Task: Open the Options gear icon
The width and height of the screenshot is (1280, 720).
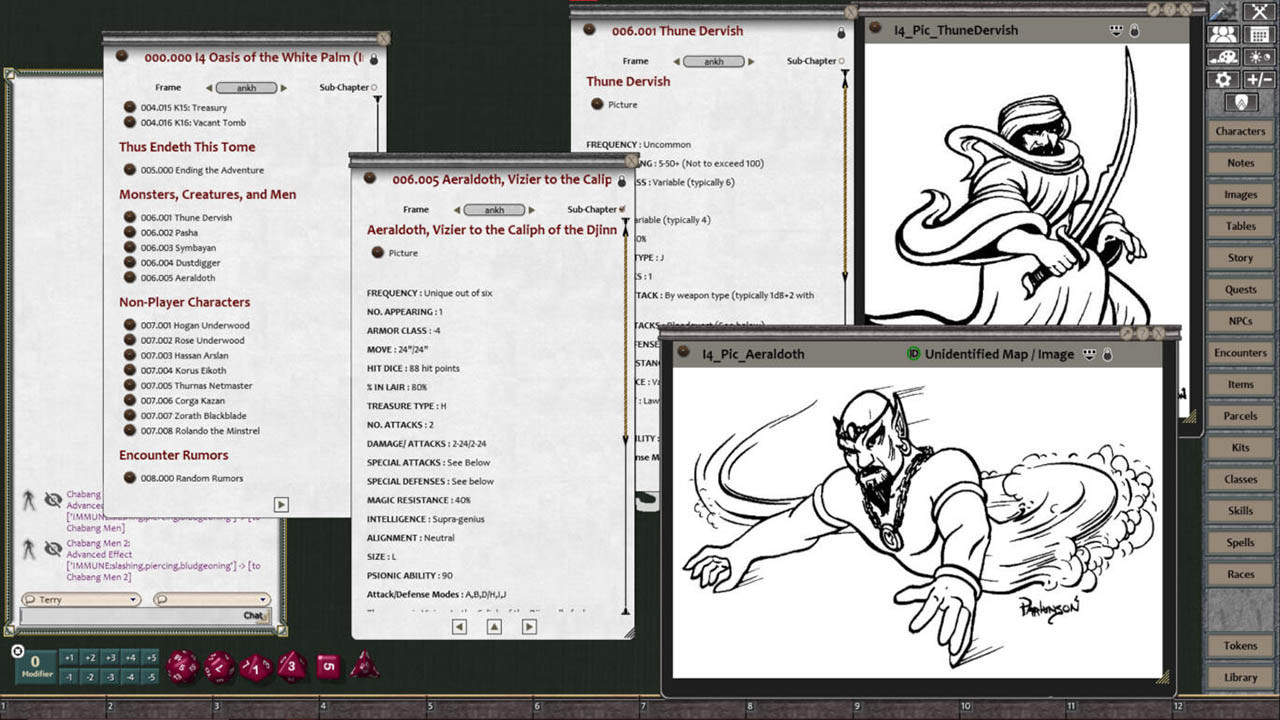Action: point(1223,79)
